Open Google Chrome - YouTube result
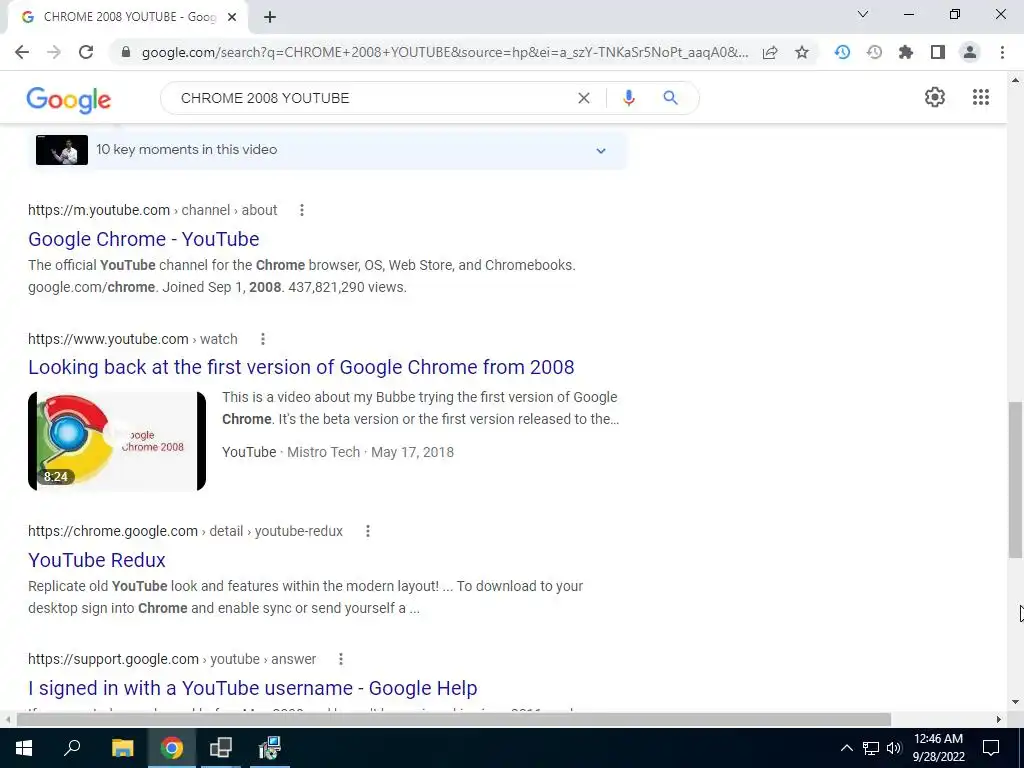The image size is (1024, 768). pyautogui.click(x=144, y=239)
